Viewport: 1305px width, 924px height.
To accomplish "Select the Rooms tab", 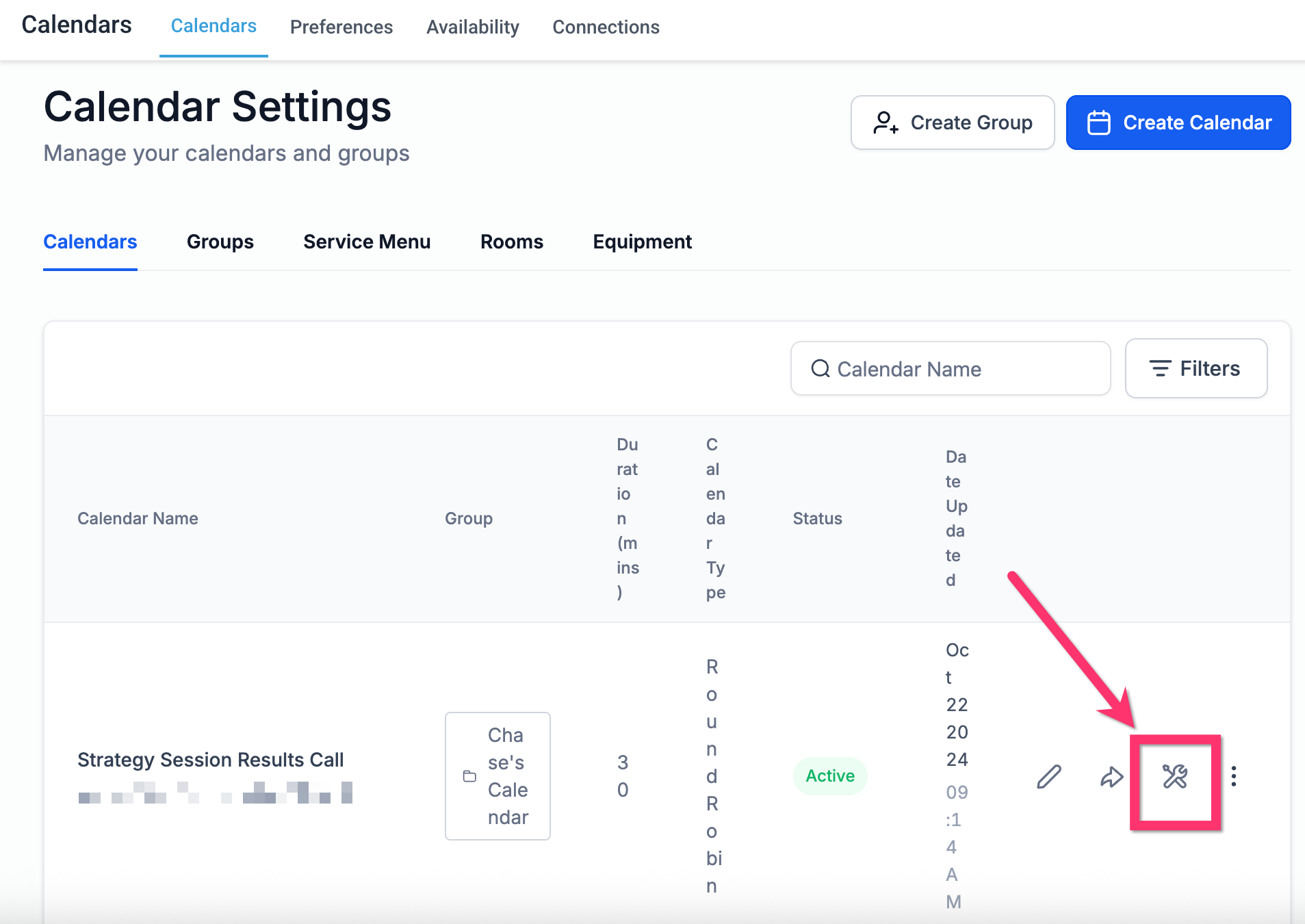I will tap(512, 242).
